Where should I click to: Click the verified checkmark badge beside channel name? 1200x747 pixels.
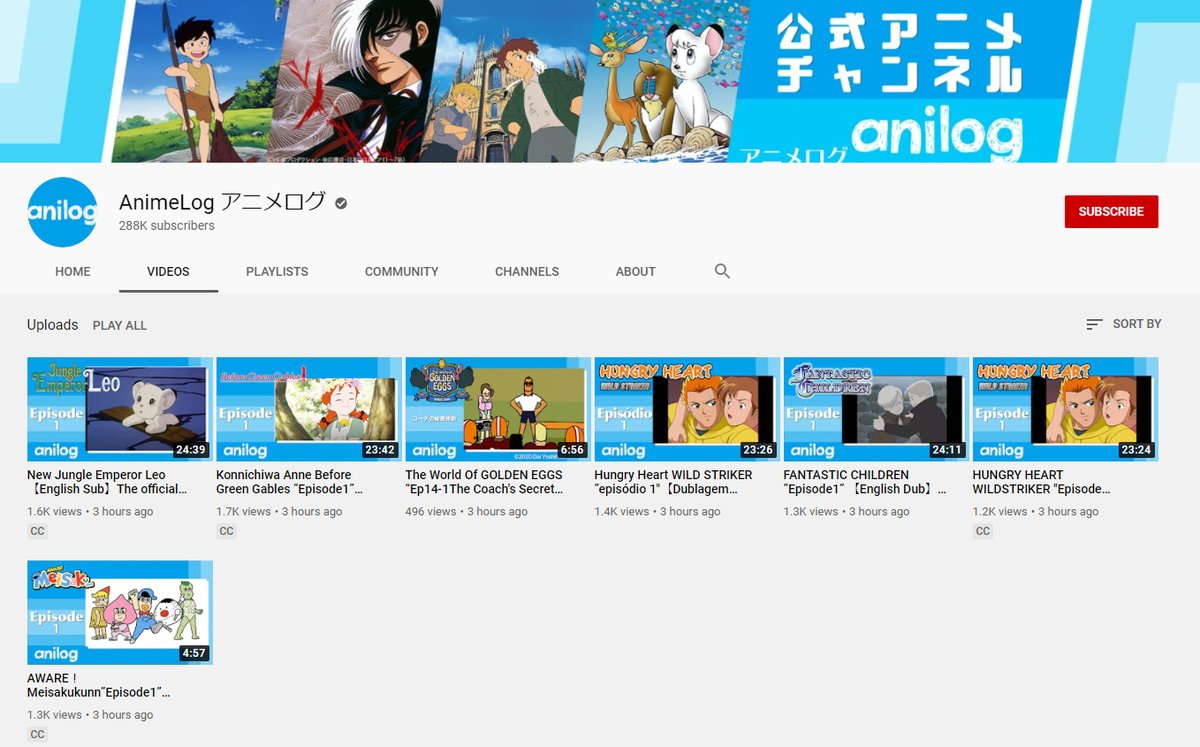pos(341,203)
